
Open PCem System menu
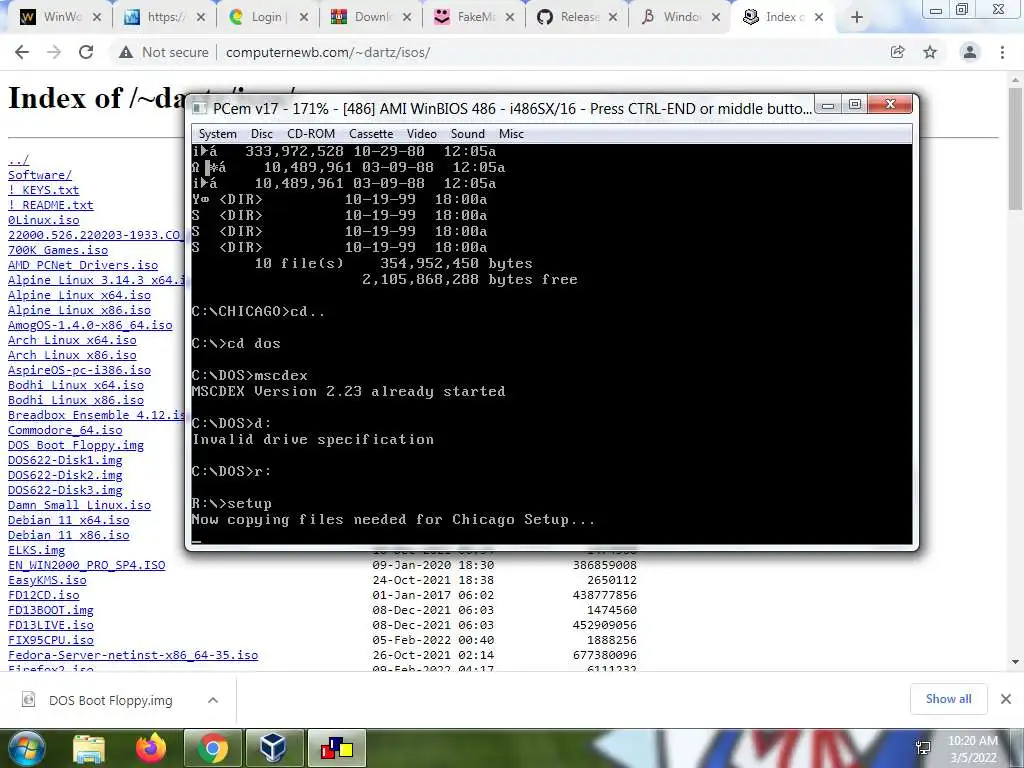pyautogui.click(x=217, y=134)
